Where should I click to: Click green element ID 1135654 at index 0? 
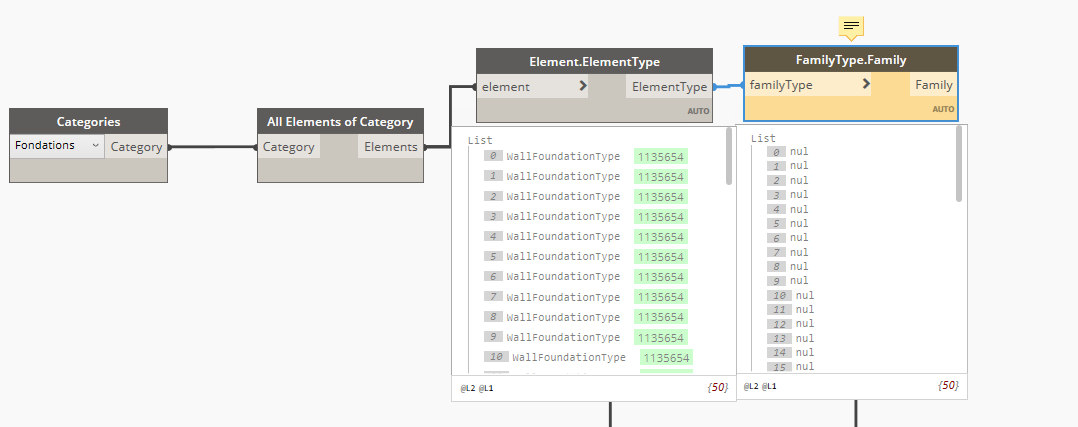[660, 157]
